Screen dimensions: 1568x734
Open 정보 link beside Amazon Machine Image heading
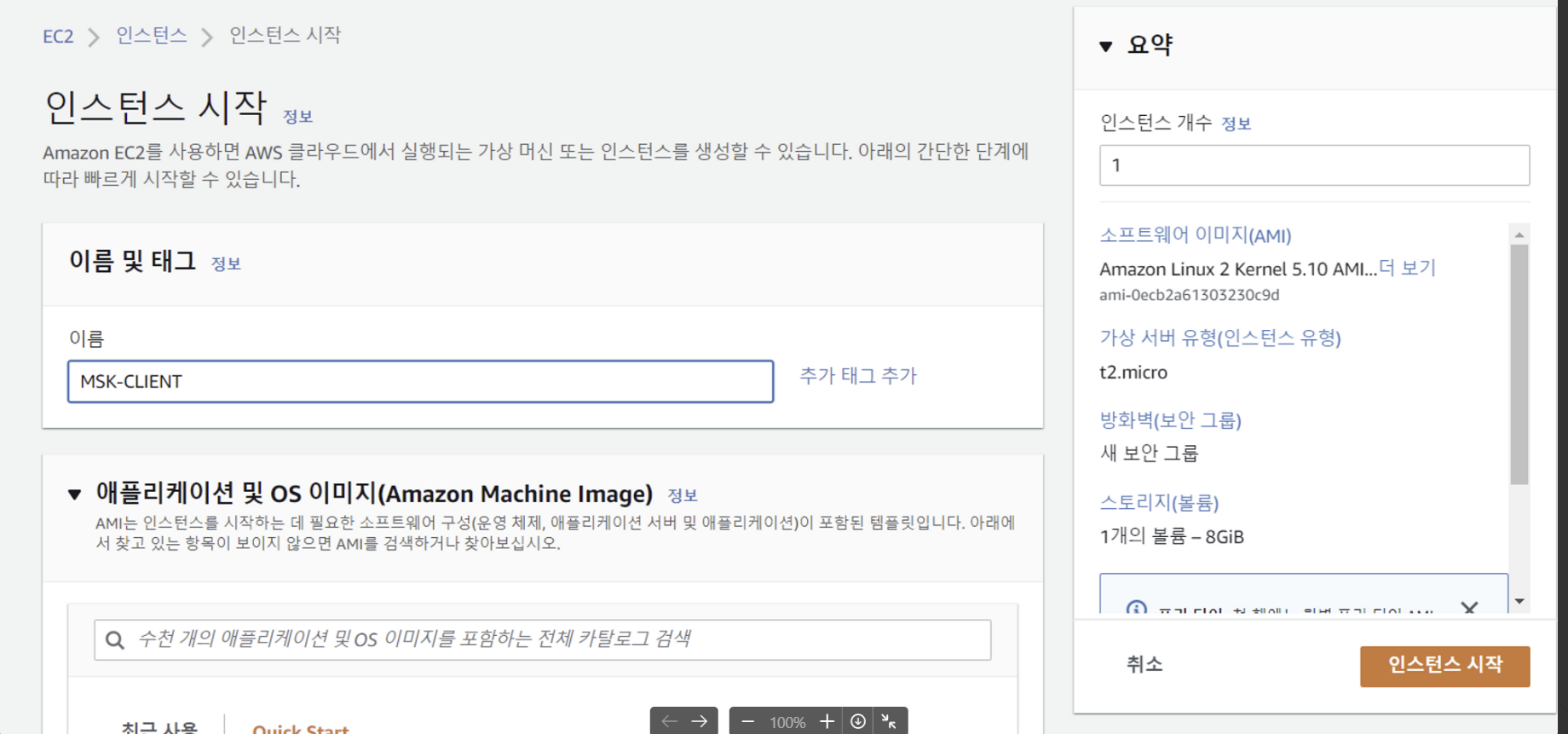pos(683,496)
